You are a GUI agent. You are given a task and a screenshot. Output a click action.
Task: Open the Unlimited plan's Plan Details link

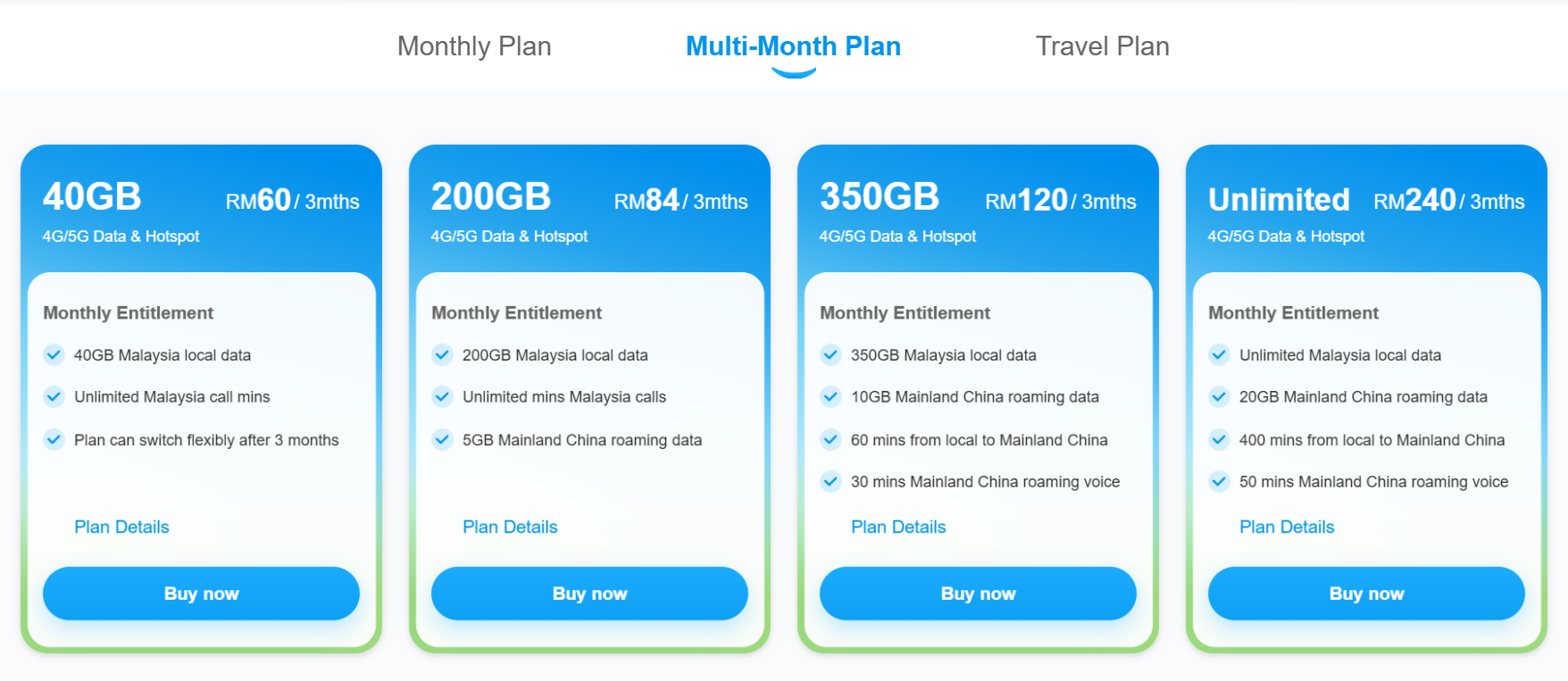(1287, 527)
